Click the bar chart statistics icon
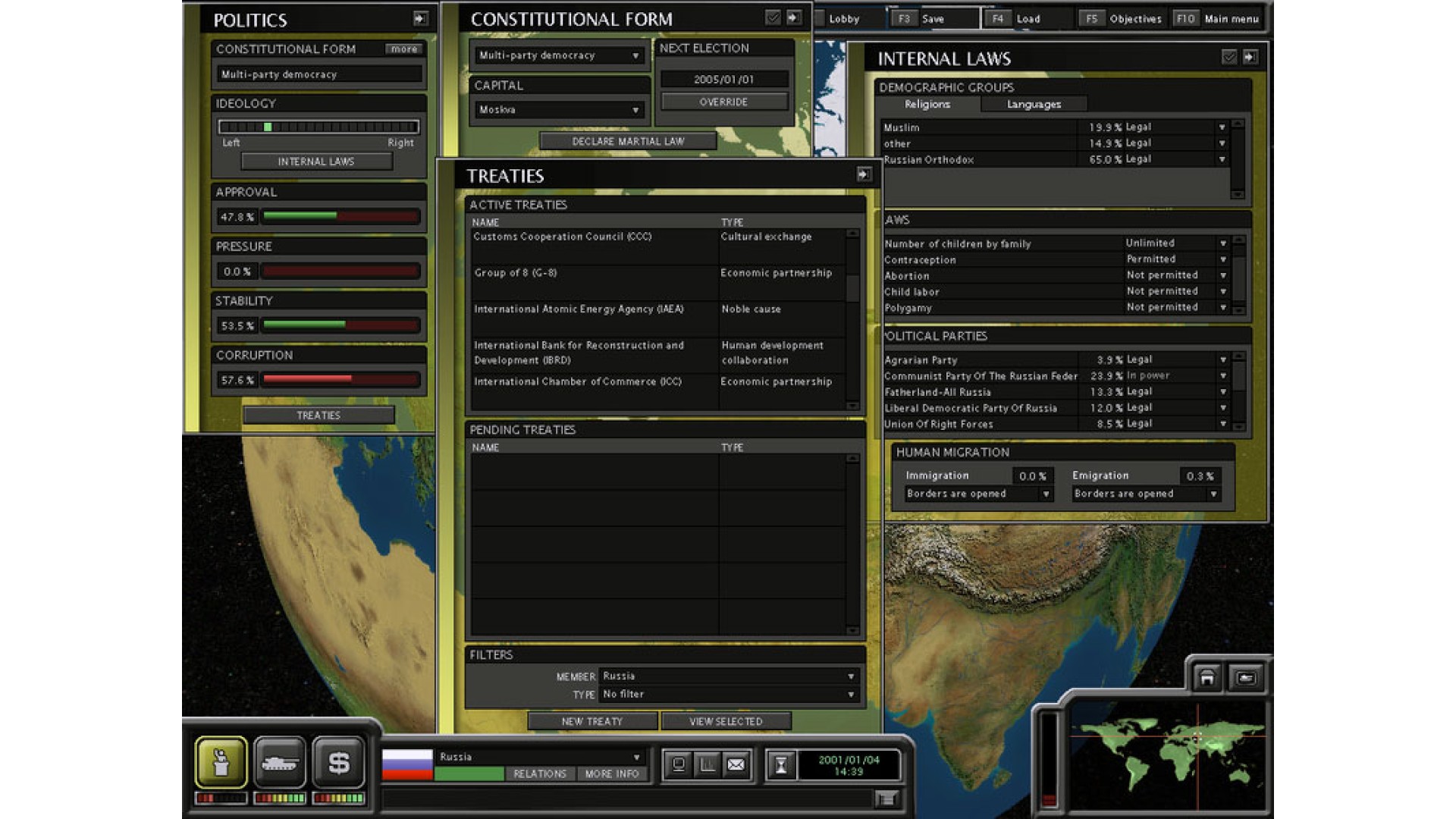The image size is (1456, 819). [x=707, y=764]
